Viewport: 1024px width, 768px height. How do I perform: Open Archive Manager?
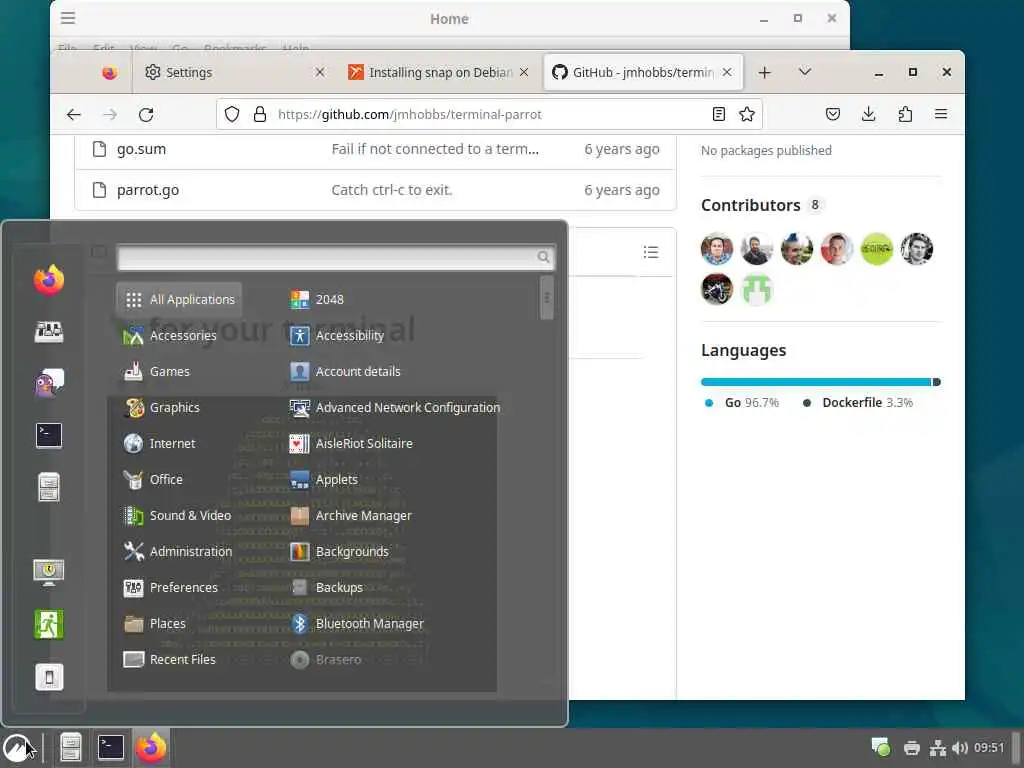tap(351, 515)
